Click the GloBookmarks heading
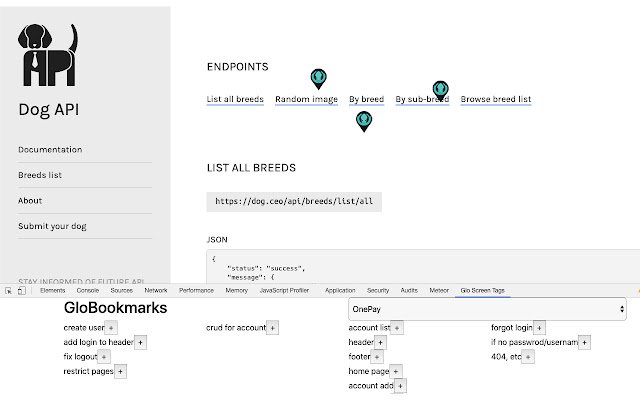 click(116, 308)
